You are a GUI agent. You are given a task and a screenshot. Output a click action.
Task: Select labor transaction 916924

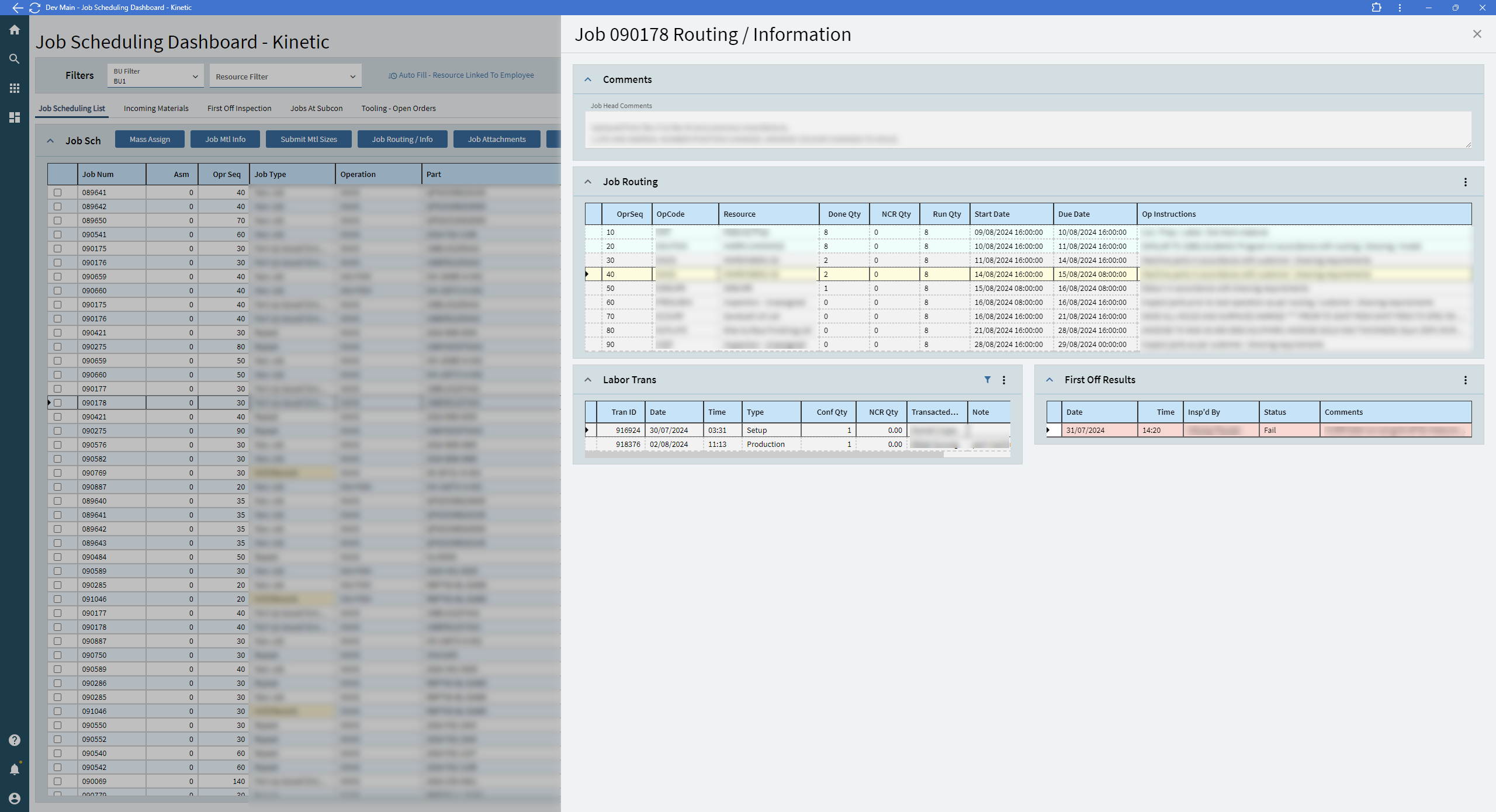tap(798, 430)
